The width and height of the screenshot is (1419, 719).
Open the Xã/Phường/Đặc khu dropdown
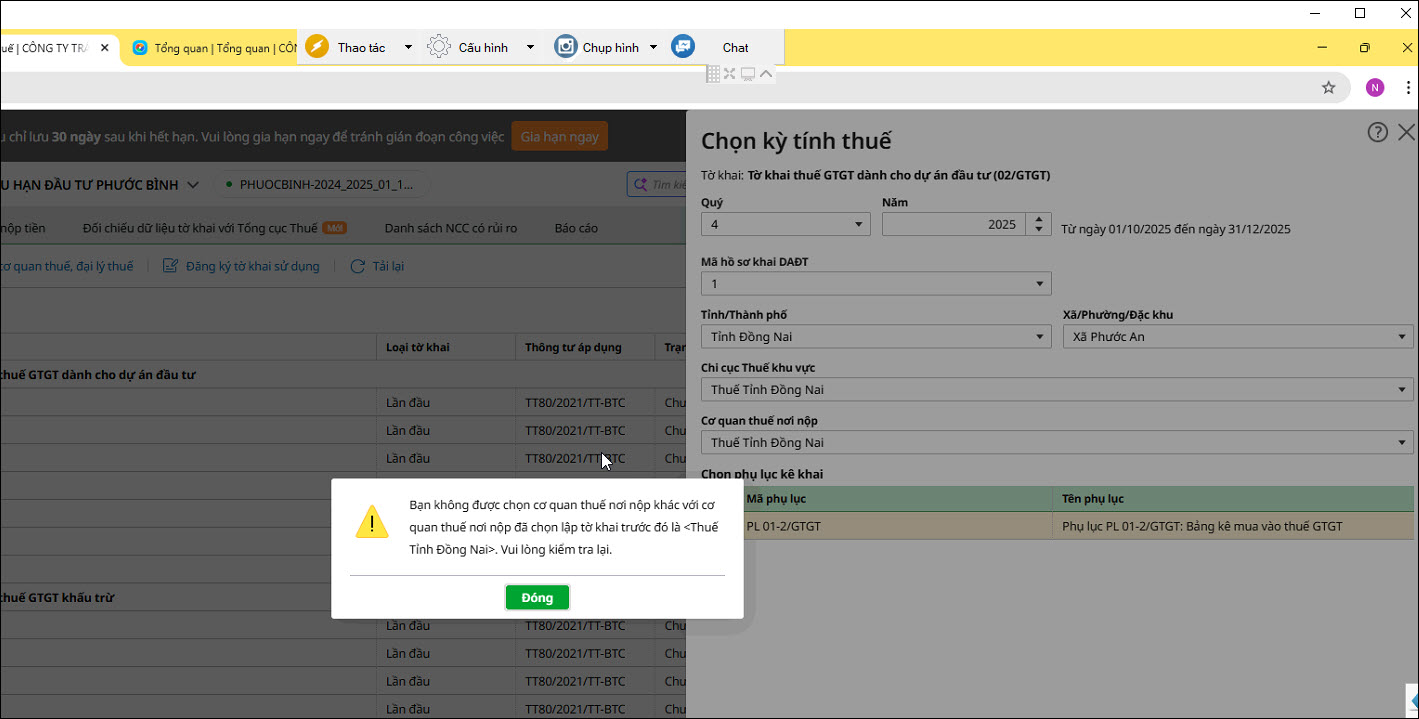1237,337
